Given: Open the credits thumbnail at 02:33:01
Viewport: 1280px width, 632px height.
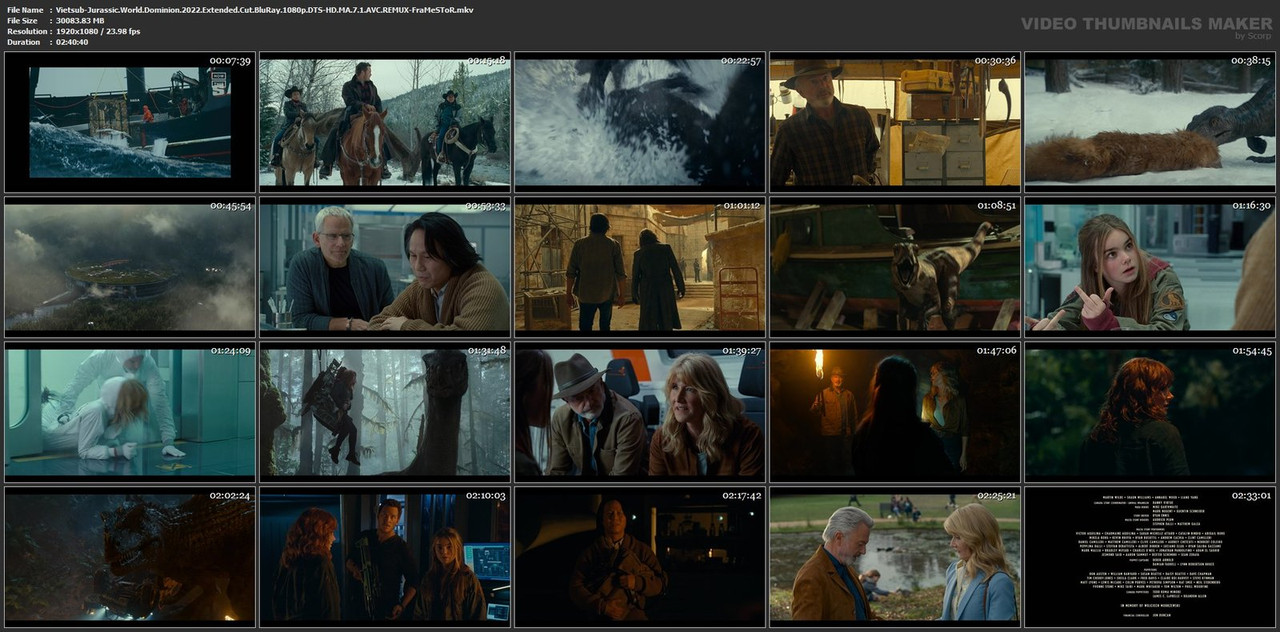Looking at the screenshot, I should tap(1150, 556).
